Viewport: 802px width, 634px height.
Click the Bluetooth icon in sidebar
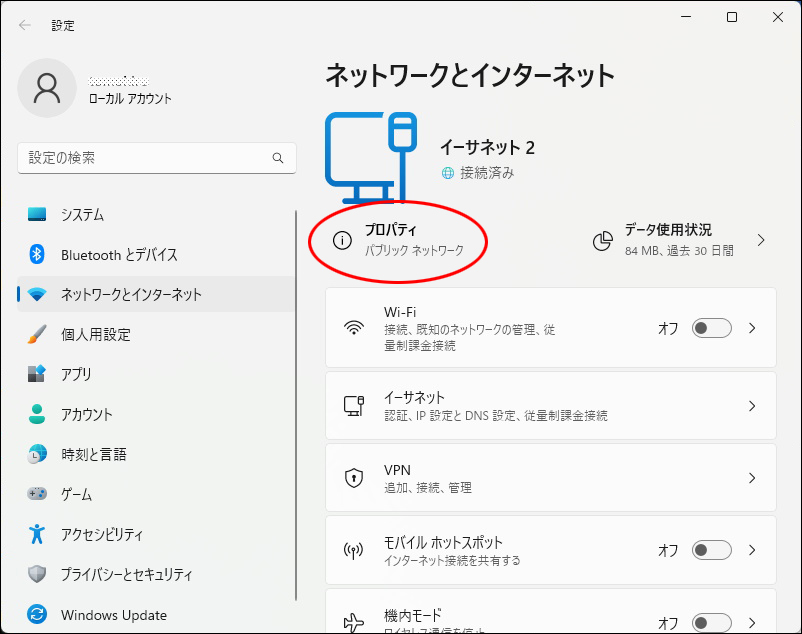coord(37,255)
